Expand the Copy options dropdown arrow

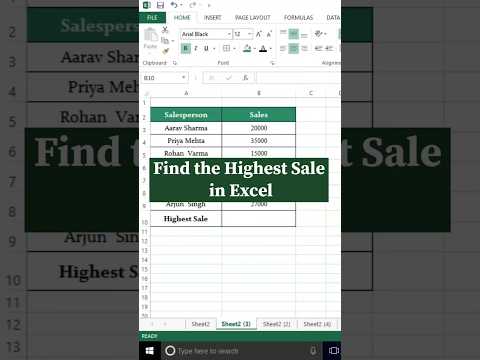click(173, 41)
